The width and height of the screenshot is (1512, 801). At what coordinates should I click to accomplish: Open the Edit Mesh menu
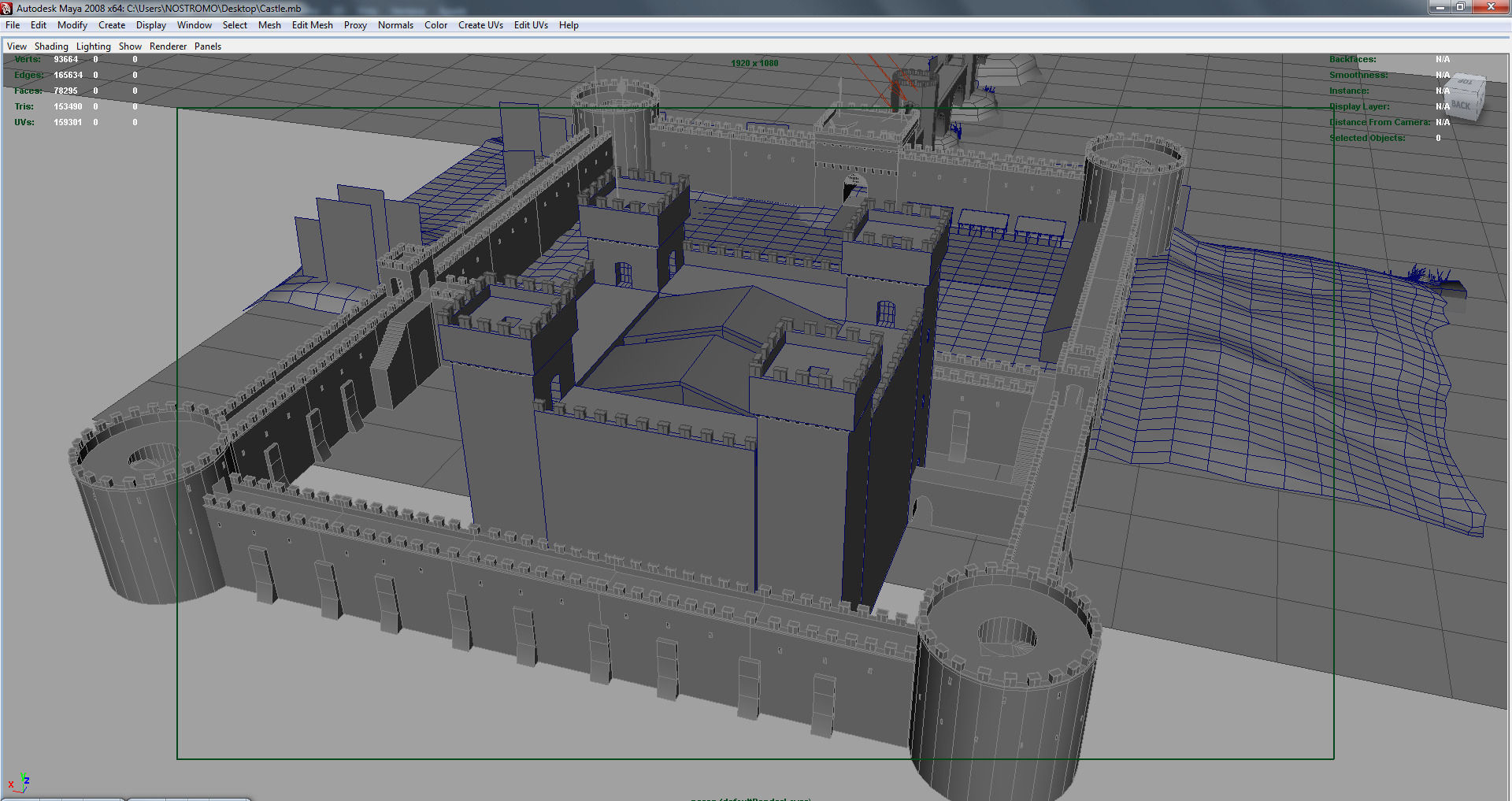pyautogui.click(x=313, y=25)
